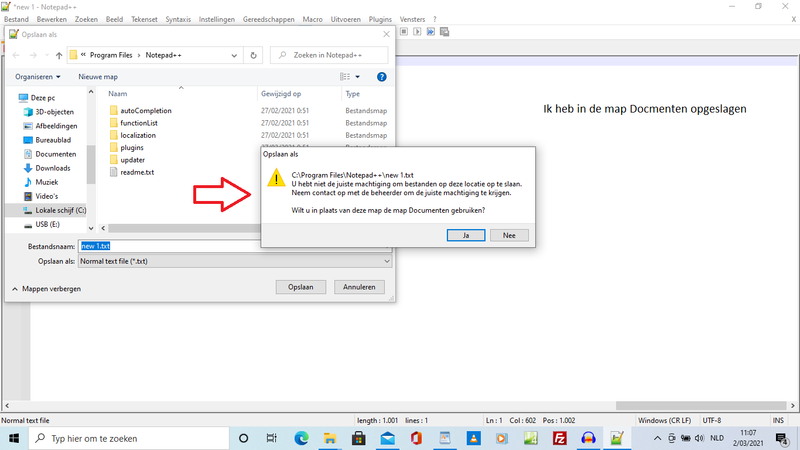Open the Beeld menu
The height and width of the screenshot is (450, 800).
114,19
